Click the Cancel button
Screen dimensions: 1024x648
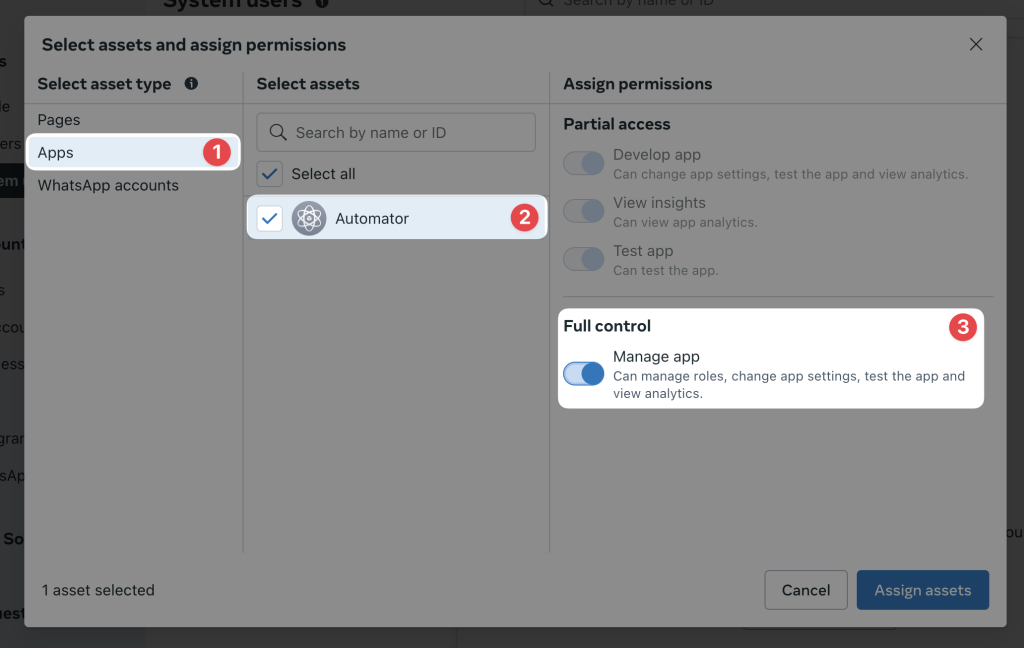click(805, 590)
